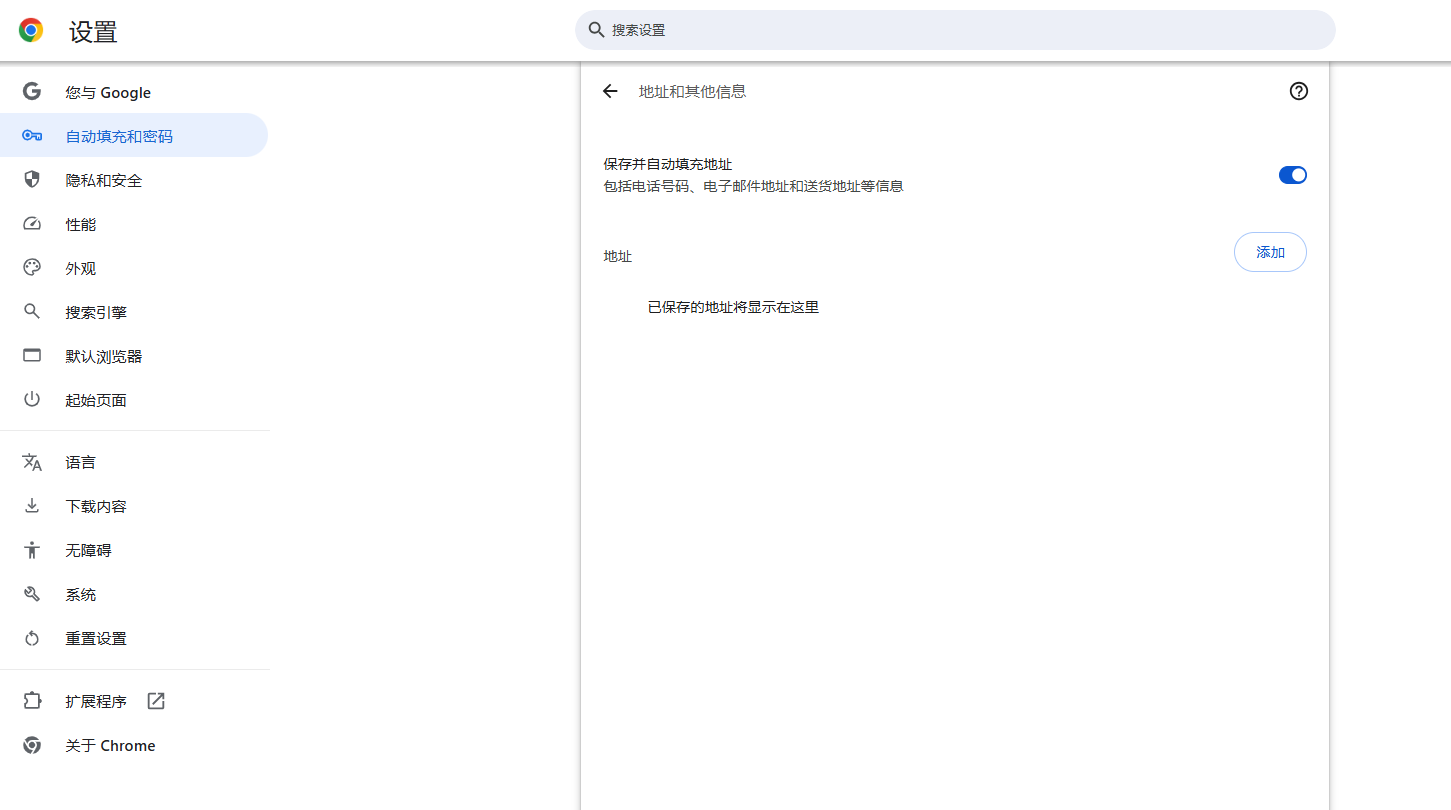Go to 语言 settings

click(x=135, y=462)
